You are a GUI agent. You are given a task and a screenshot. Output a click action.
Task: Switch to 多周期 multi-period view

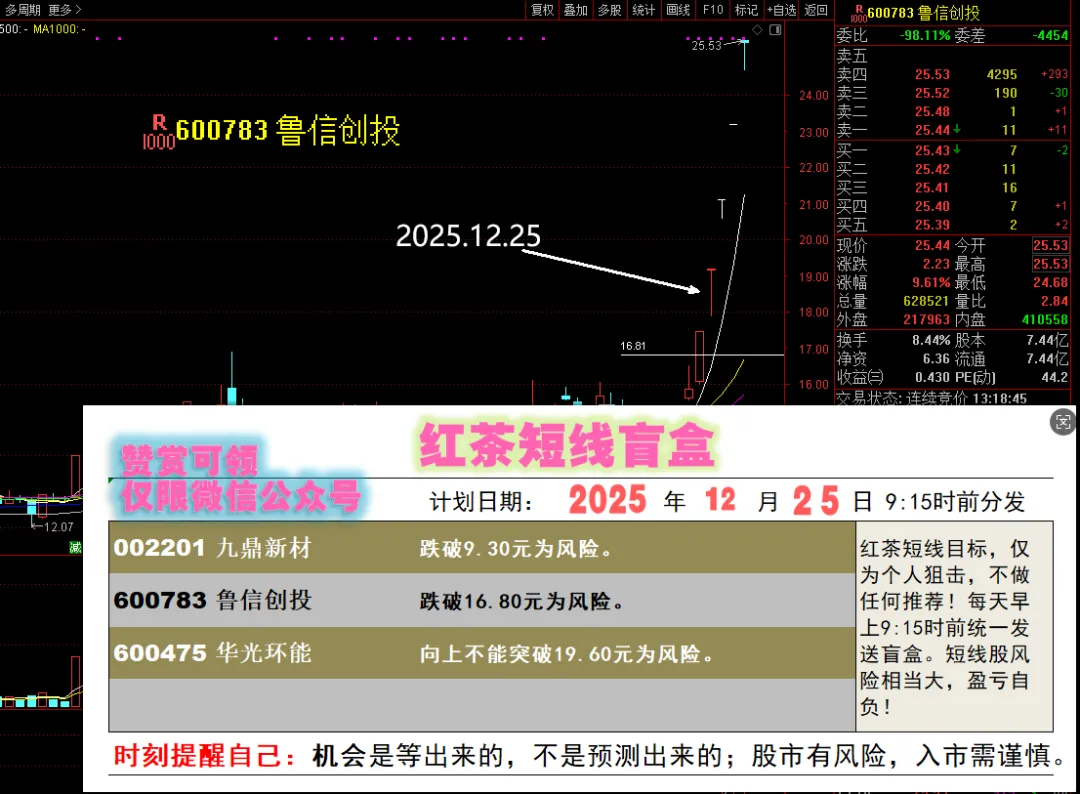(23, 10)
